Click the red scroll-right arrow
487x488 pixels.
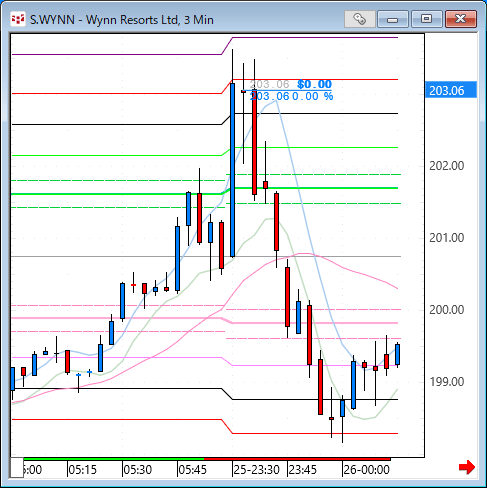point(467,467)
